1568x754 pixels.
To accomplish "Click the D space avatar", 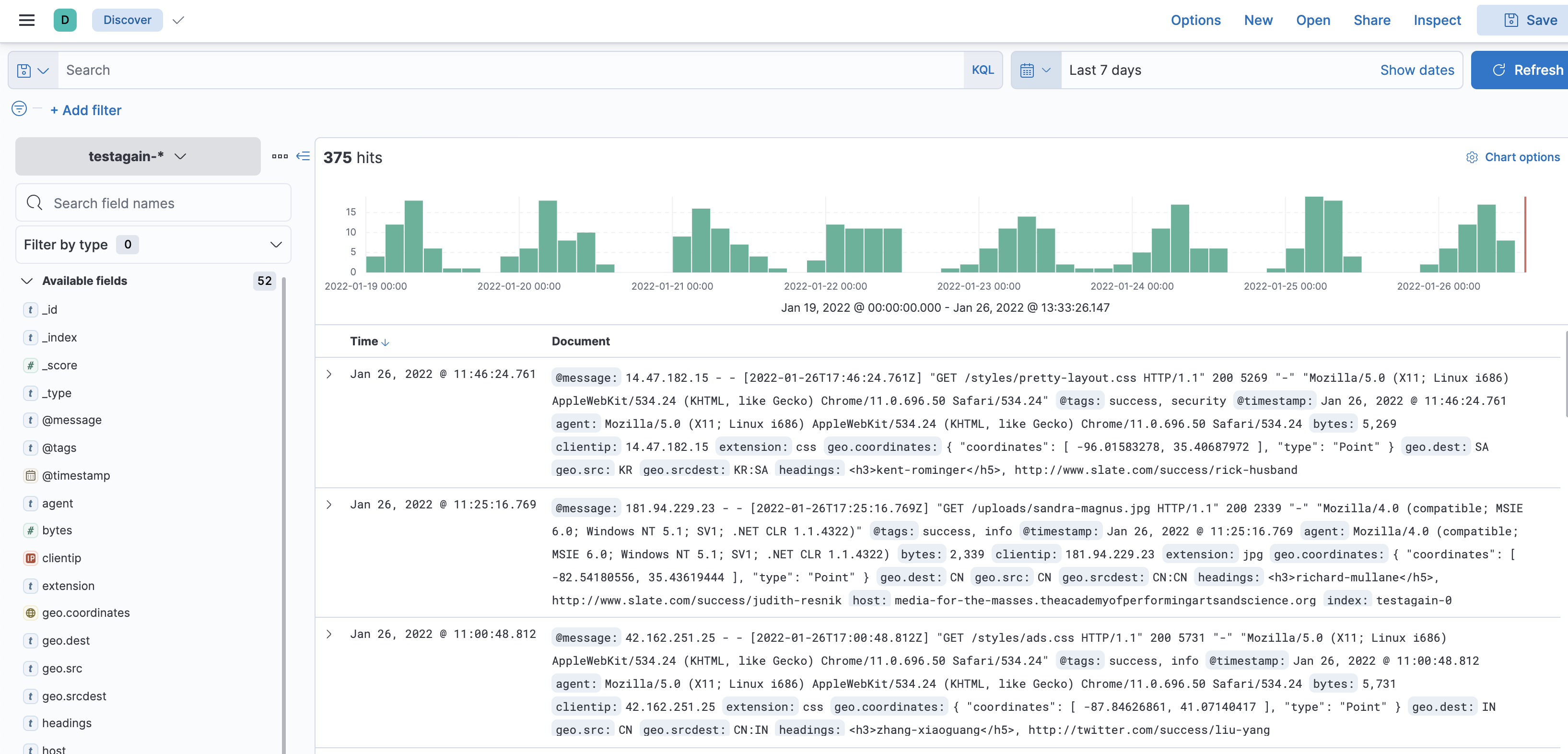I will pyautogui.click(x=65, y=20).
